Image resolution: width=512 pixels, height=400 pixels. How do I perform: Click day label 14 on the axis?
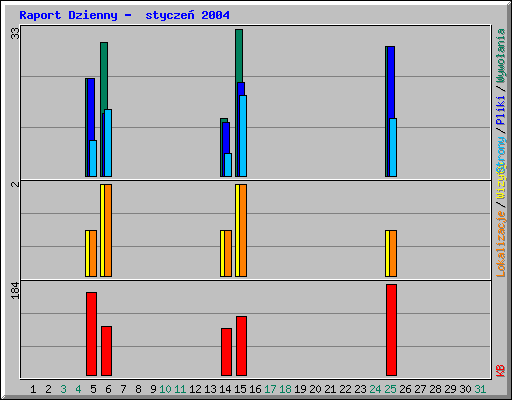225,389
